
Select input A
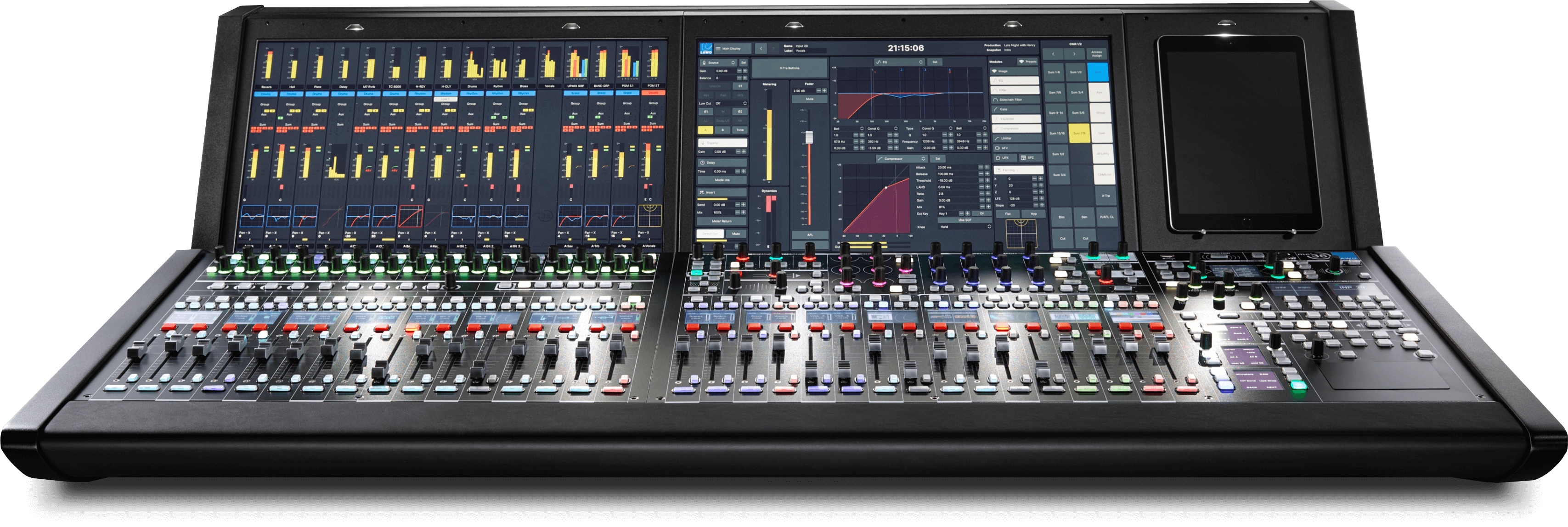(x=706, y=130)
